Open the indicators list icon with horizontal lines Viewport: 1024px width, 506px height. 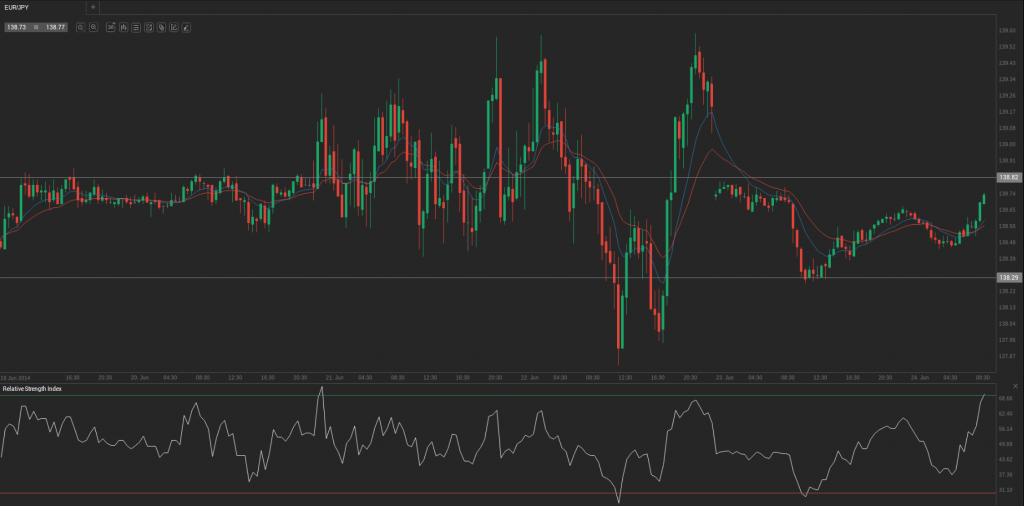click(x=135, y=27)
